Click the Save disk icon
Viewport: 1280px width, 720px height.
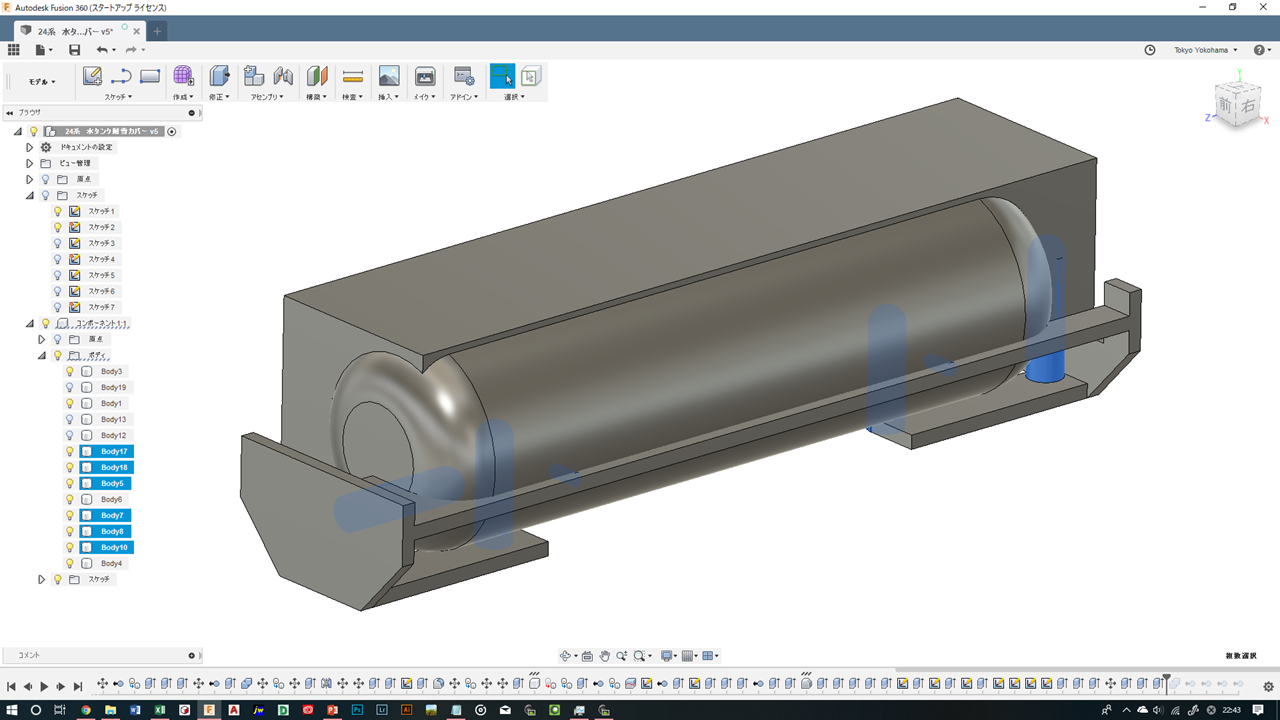[x=74, y=50]
